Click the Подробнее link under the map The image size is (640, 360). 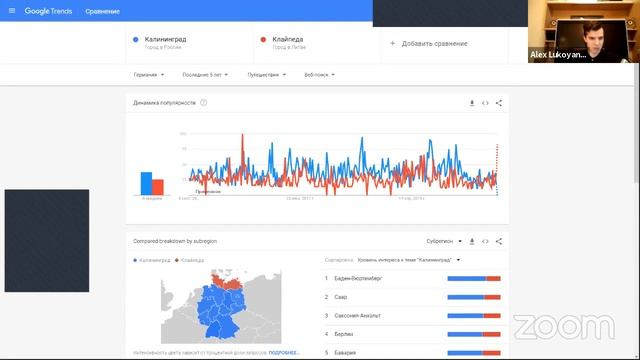pos(284,353)
